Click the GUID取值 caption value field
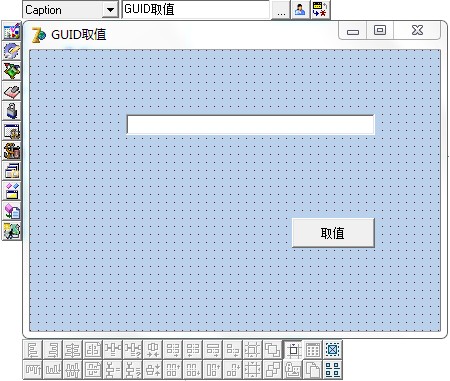 click(196, 10)
